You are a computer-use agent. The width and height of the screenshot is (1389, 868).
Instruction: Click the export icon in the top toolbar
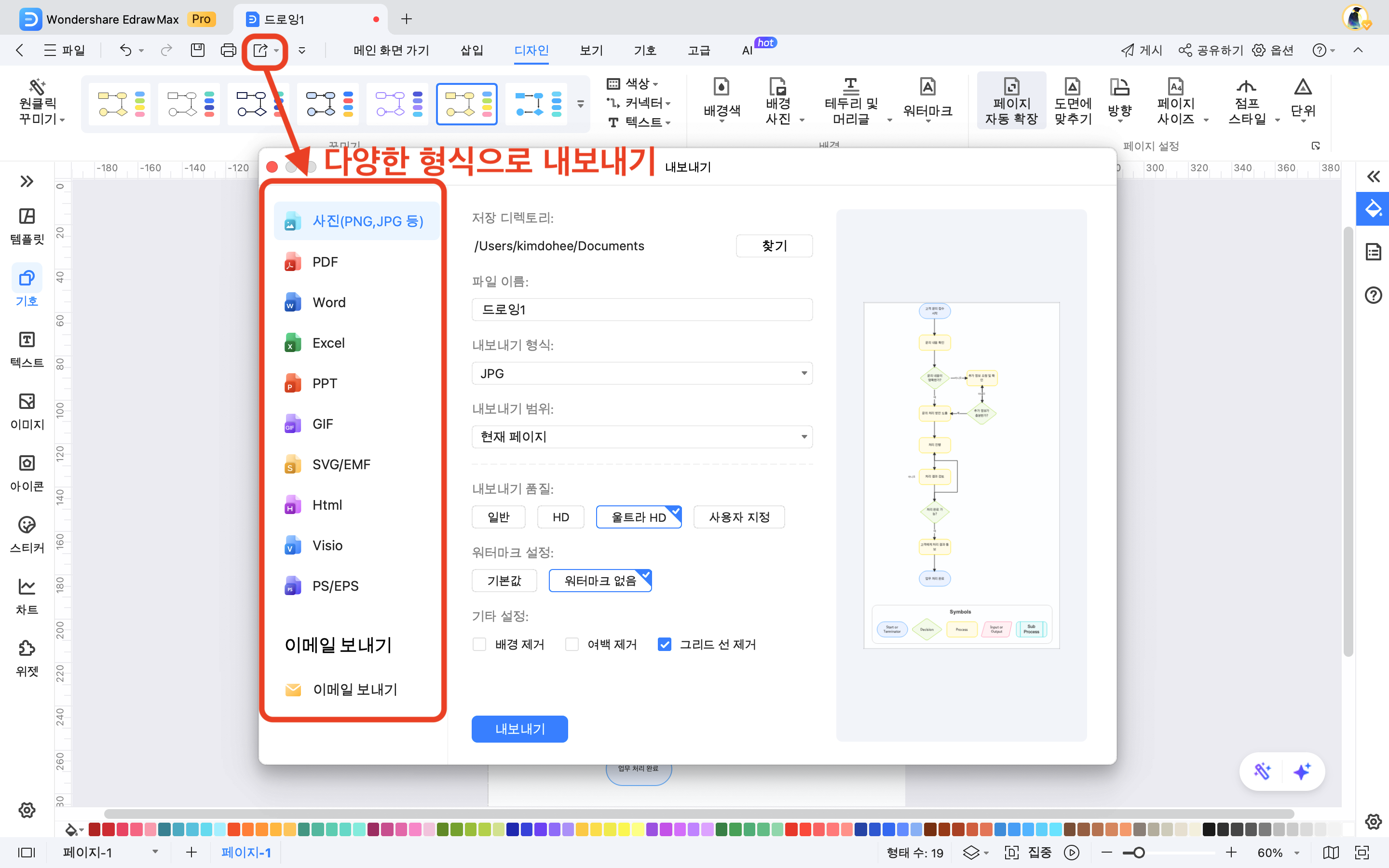point(260,51)
